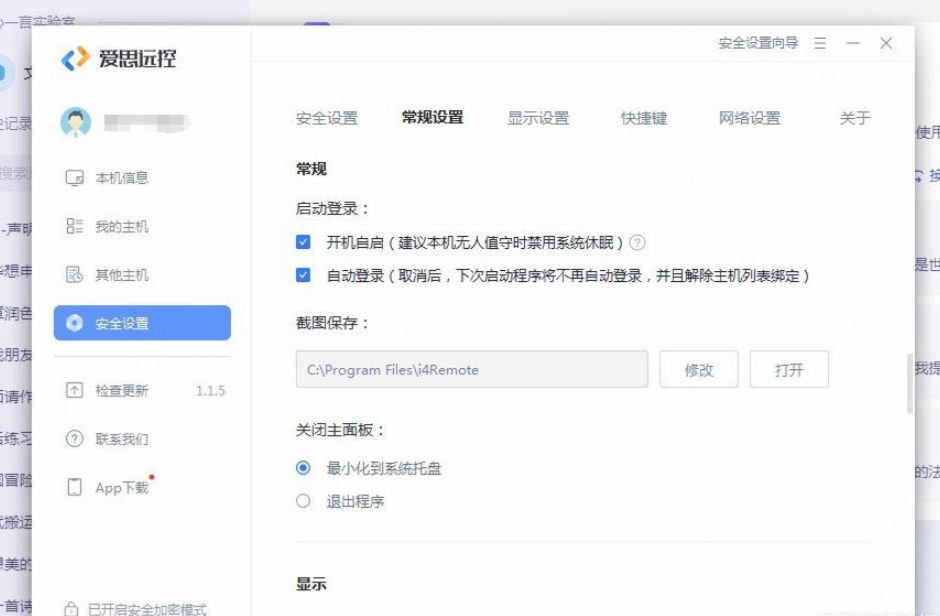
Task: Switch to the 网络设置 tab
Action: coord(749,118)
